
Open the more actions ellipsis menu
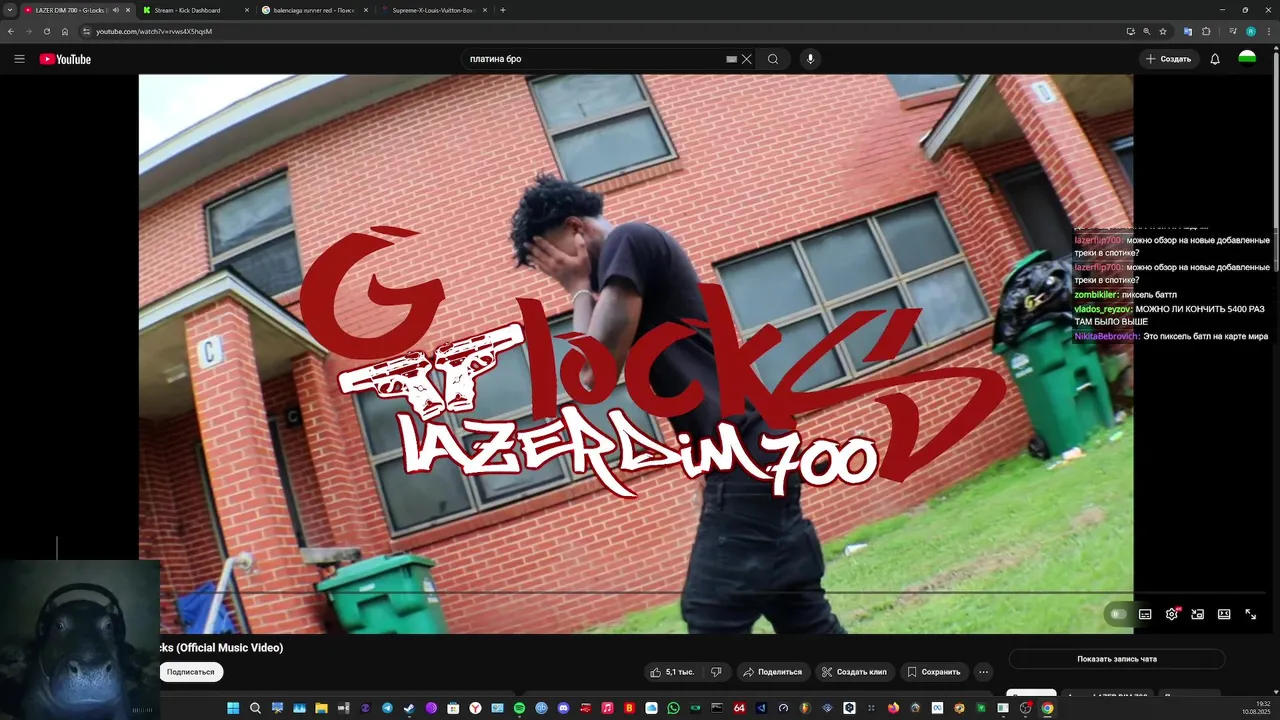click(984, 672)
